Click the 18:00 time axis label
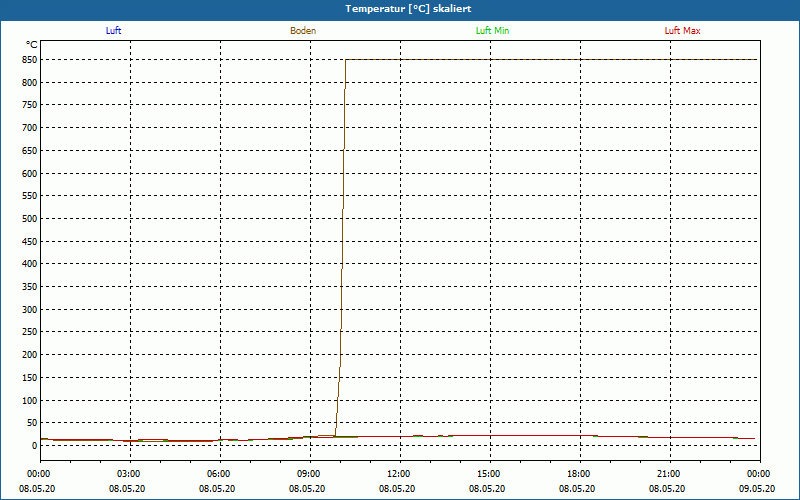This screenshot has width=800, height=500. pos(580,474)
